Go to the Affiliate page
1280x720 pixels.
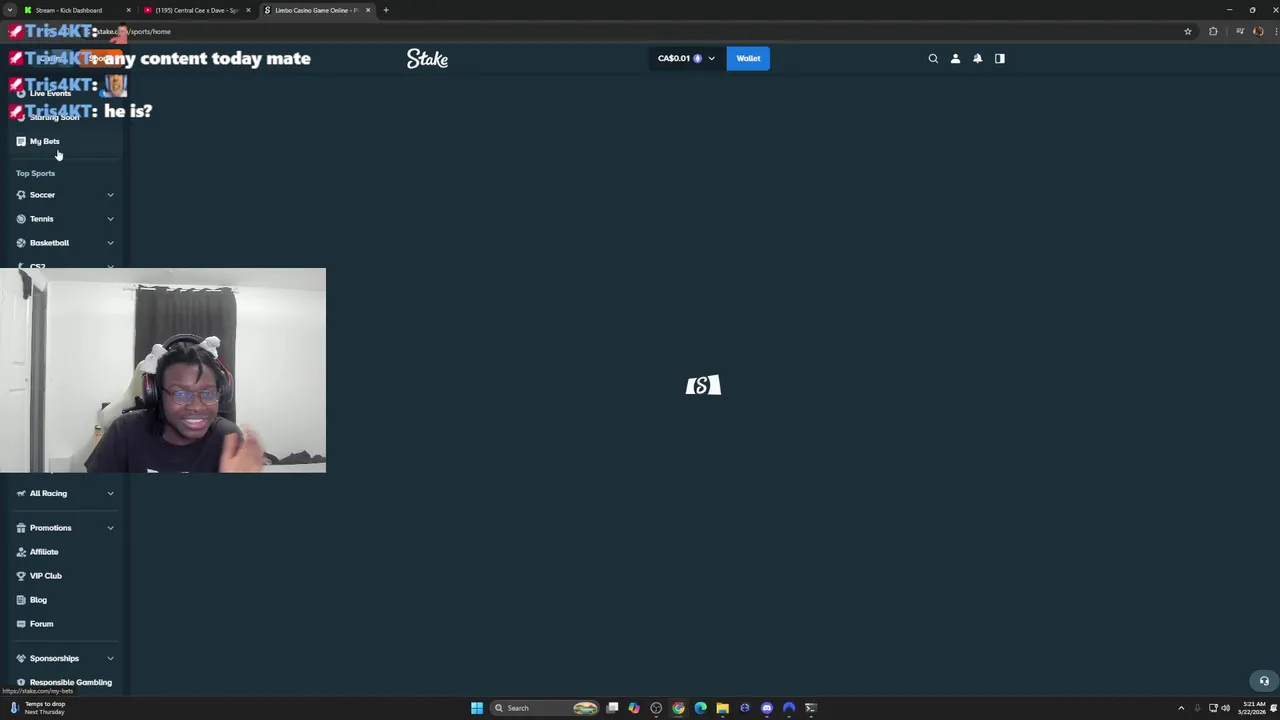click(x=44, y=552)
